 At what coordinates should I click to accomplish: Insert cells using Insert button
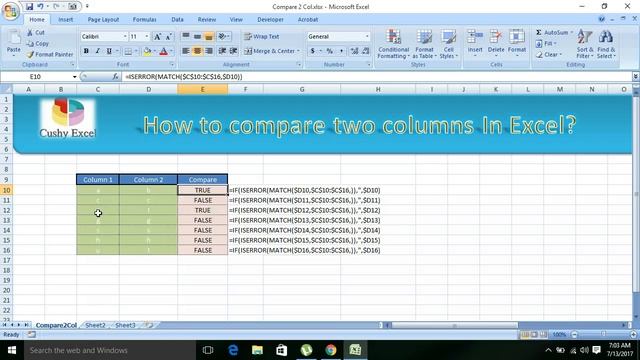(475, 44)
